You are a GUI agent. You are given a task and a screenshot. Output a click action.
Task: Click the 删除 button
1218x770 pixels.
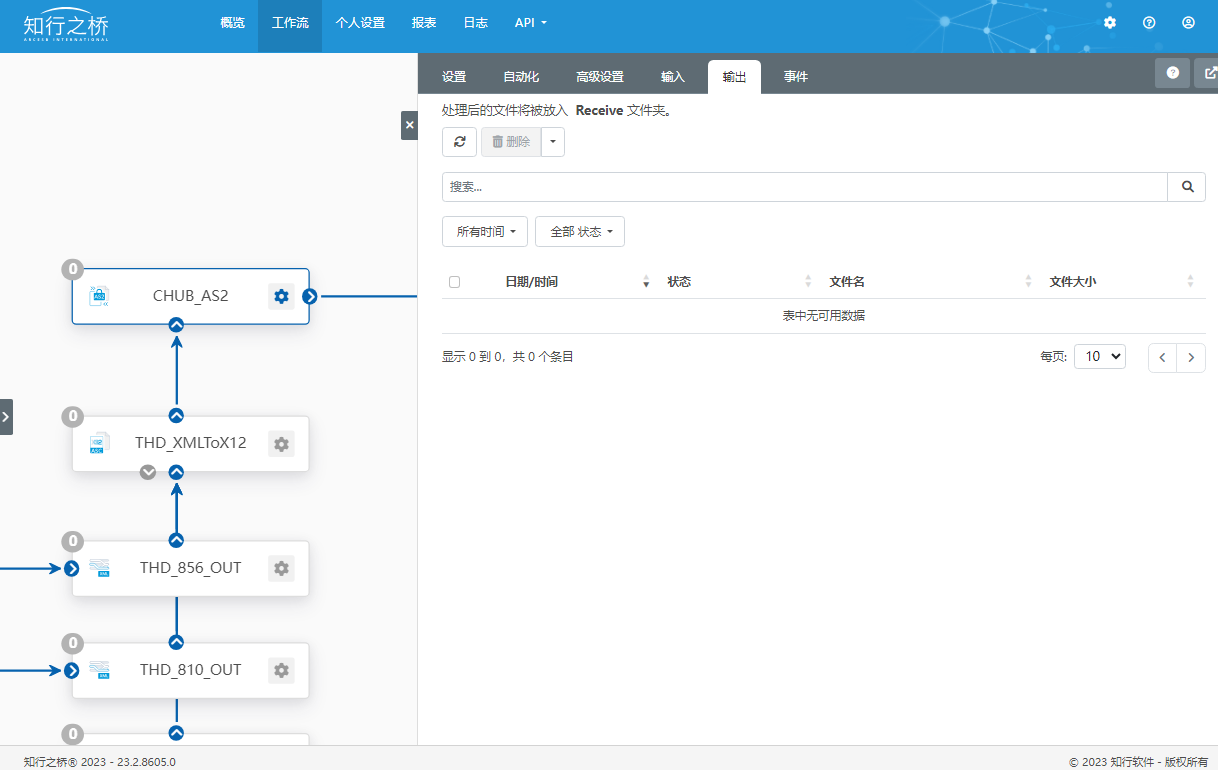(x=511, y=142)
